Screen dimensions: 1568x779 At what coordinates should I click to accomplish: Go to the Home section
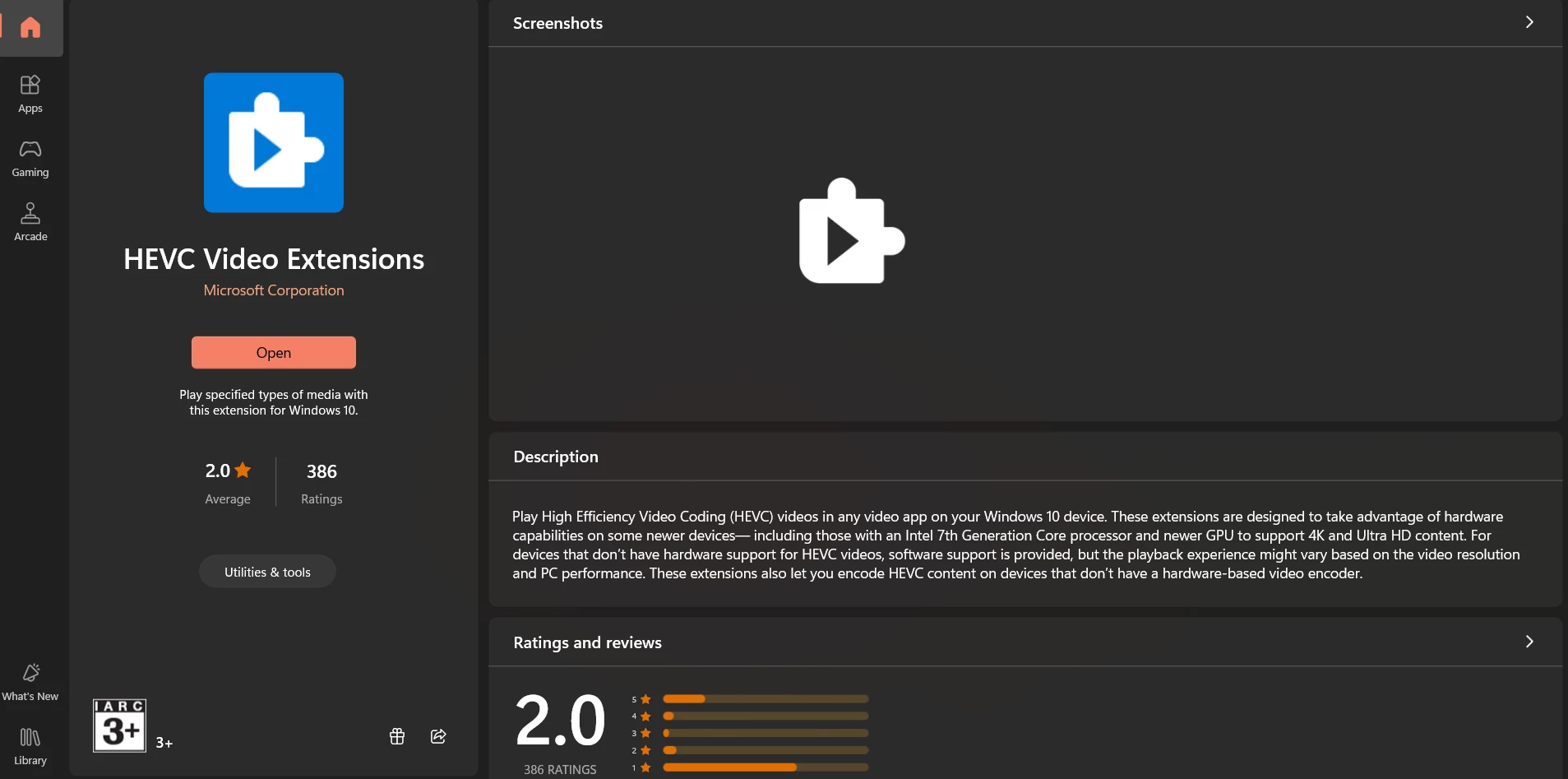coord(30,27)
